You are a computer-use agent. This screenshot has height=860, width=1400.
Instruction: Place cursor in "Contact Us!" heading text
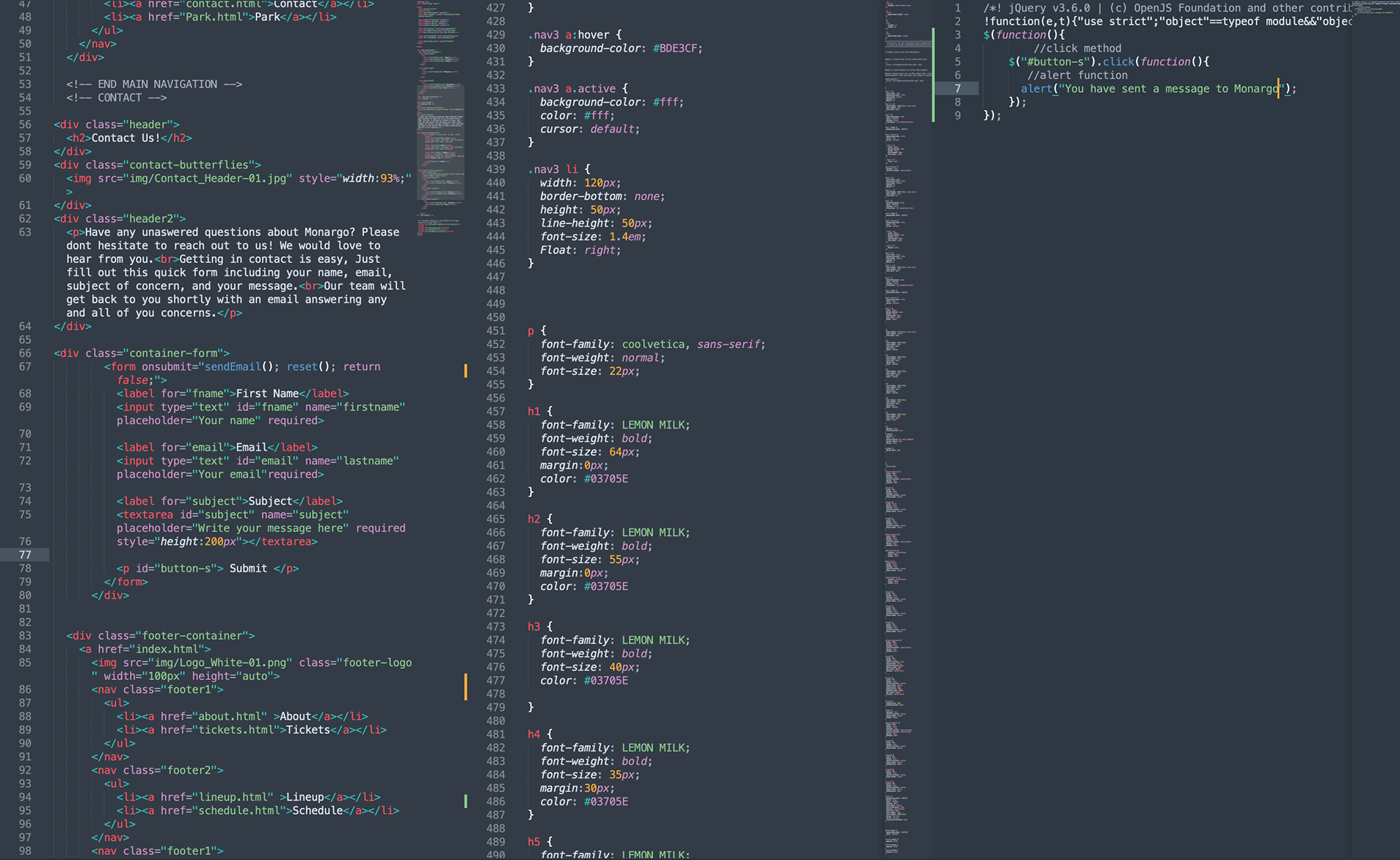point(125,138)
